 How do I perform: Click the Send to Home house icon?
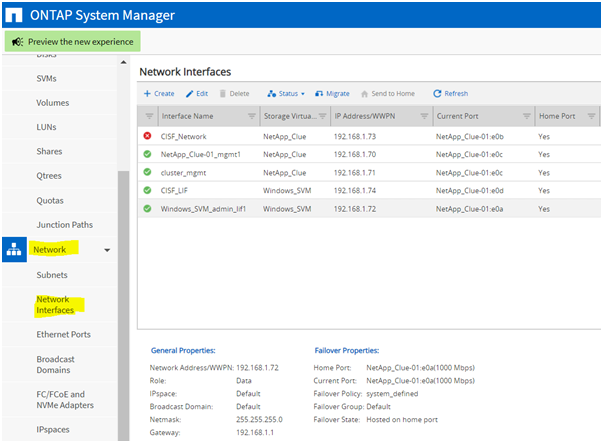pyautogui.click(x=365, y=94)
